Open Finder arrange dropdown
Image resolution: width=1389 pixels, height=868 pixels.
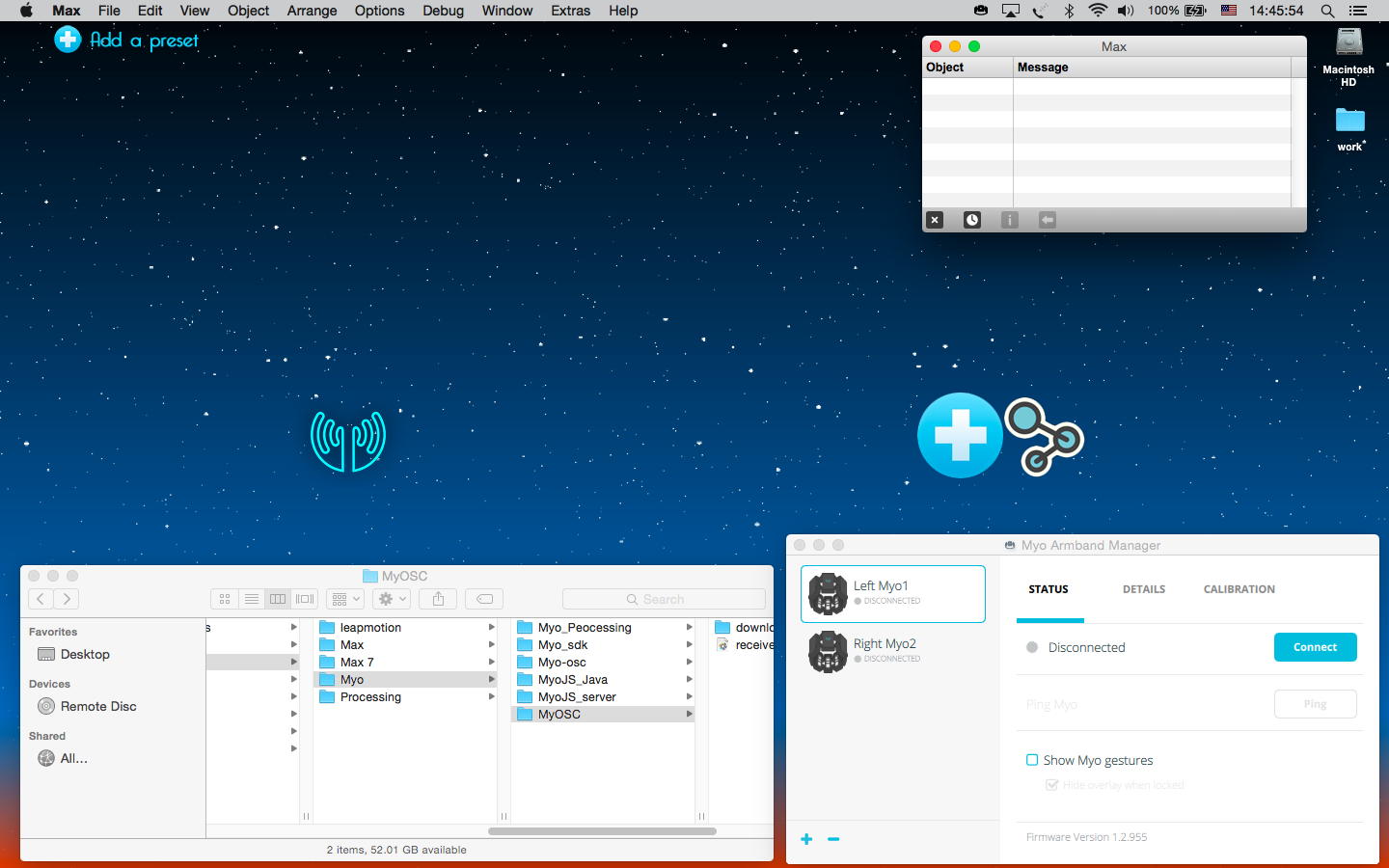coord(344,599)
